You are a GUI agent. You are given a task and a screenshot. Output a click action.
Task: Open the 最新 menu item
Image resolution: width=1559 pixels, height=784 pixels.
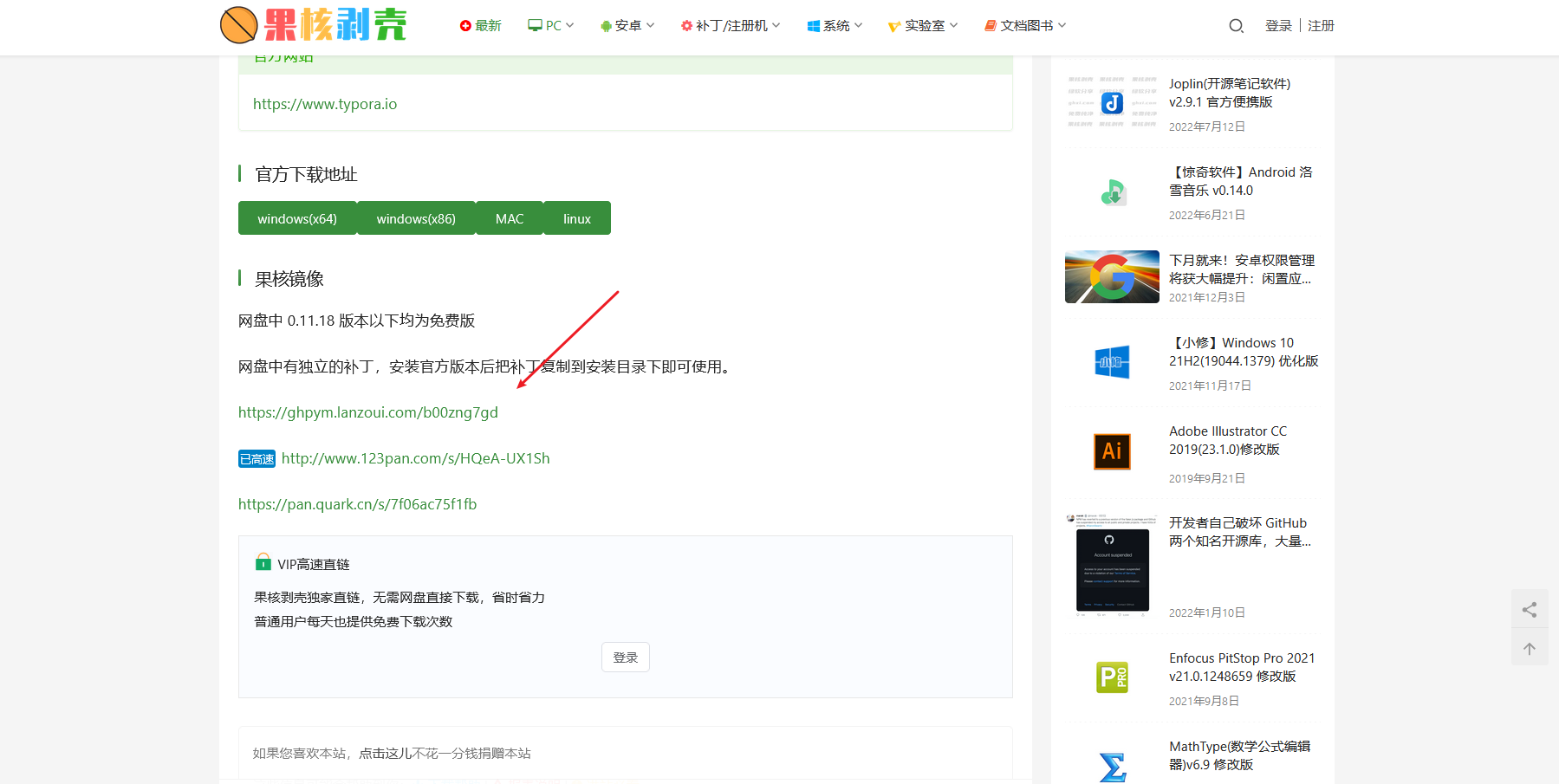481,26
